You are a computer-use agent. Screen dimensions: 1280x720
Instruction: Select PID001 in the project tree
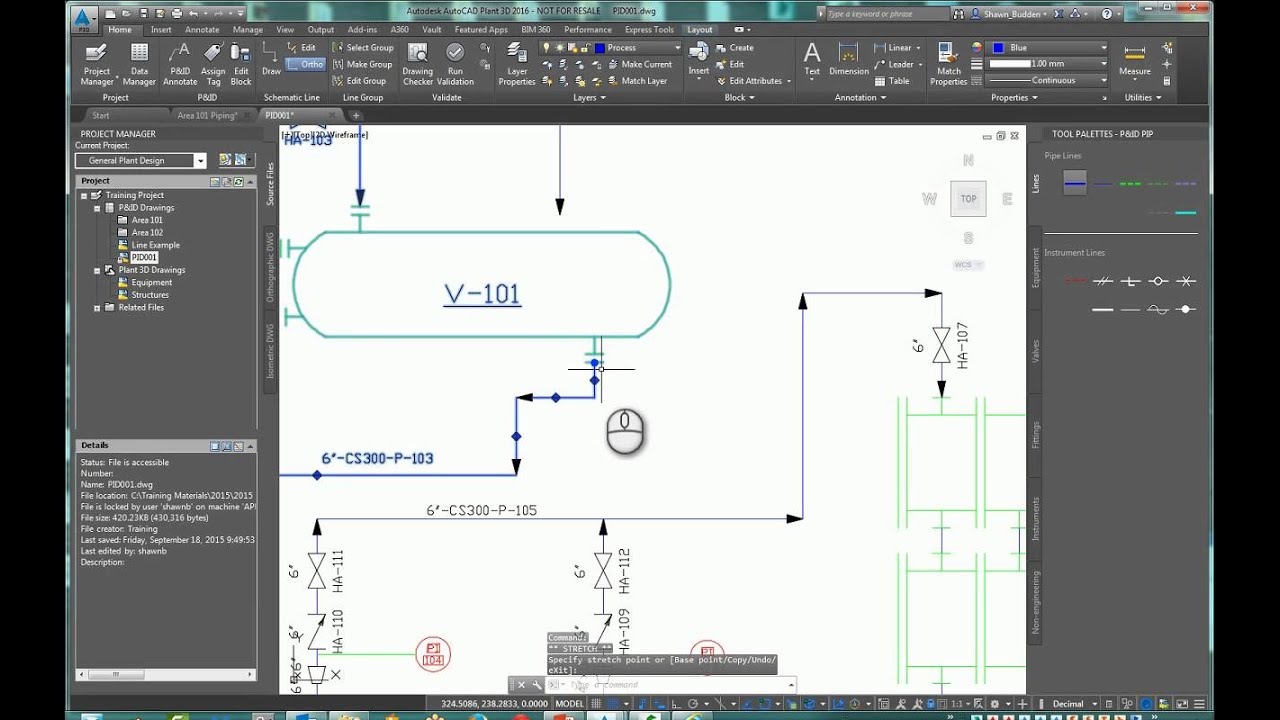144,257
